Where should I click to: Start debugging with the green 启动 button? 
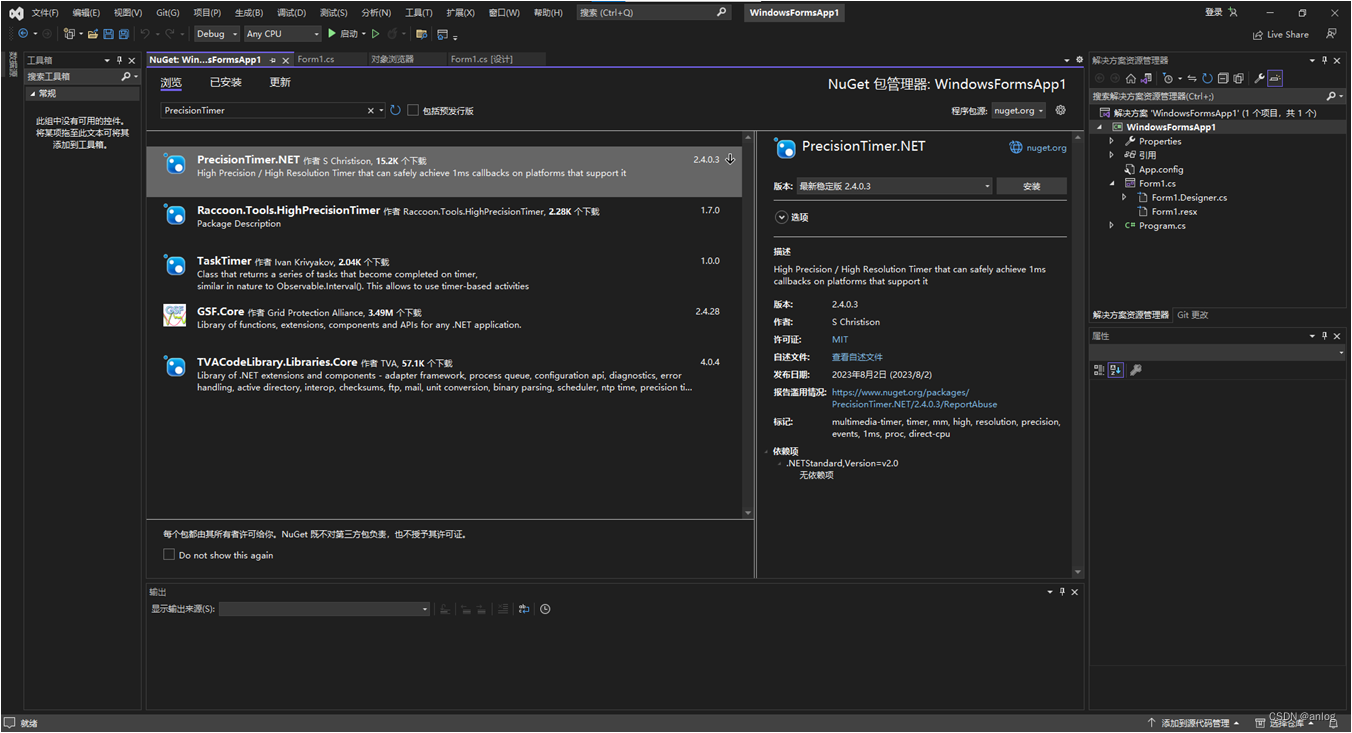click(x=343, y=34)
